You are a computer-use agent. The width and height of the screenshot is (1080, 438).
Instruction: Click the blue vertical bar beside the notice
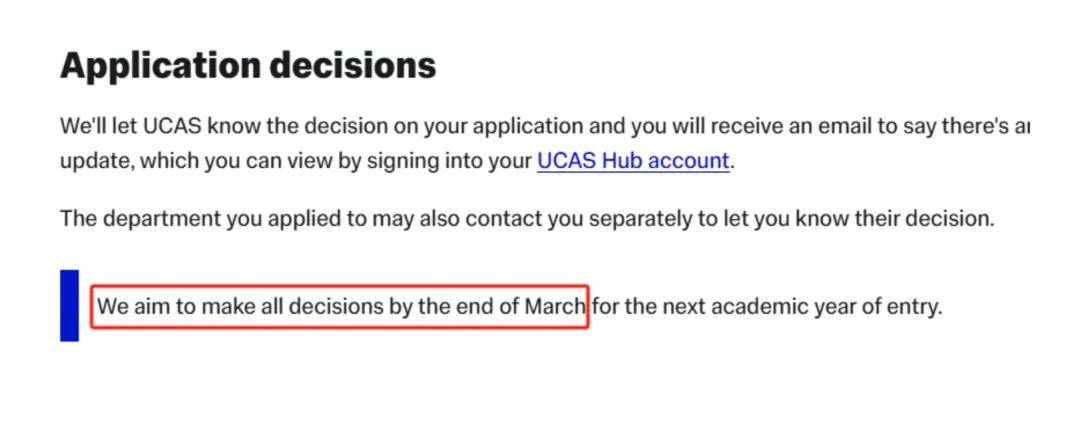[x=70, y=306]
